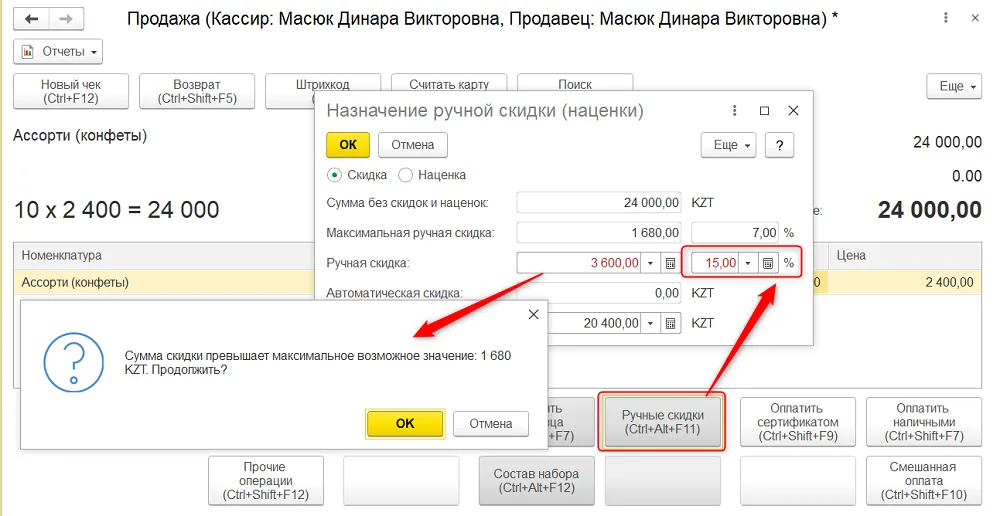
Task: Click the maximum discount 7,00 percent field
Action: [735, 233]
